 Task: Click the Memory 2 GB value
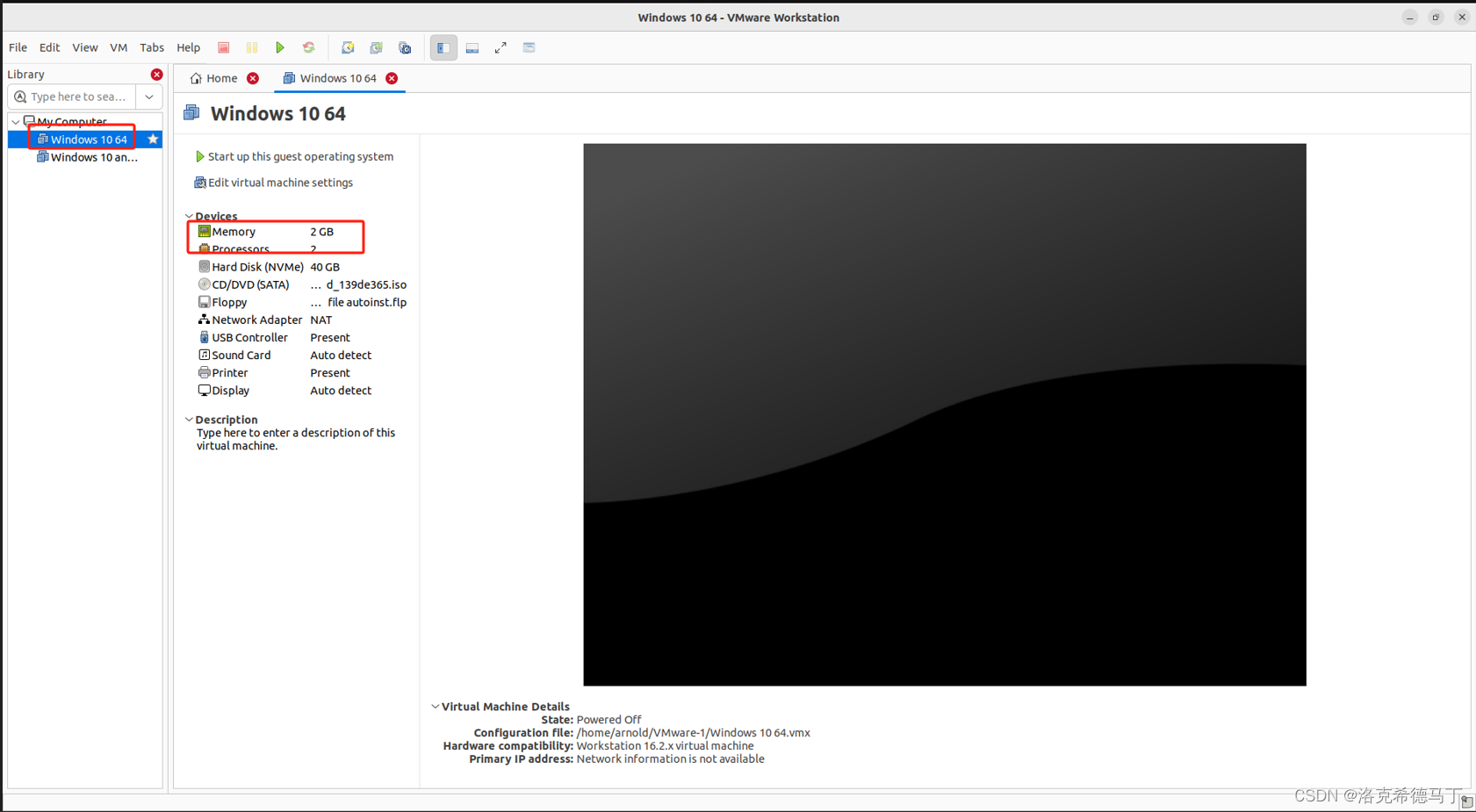point(321,232)
